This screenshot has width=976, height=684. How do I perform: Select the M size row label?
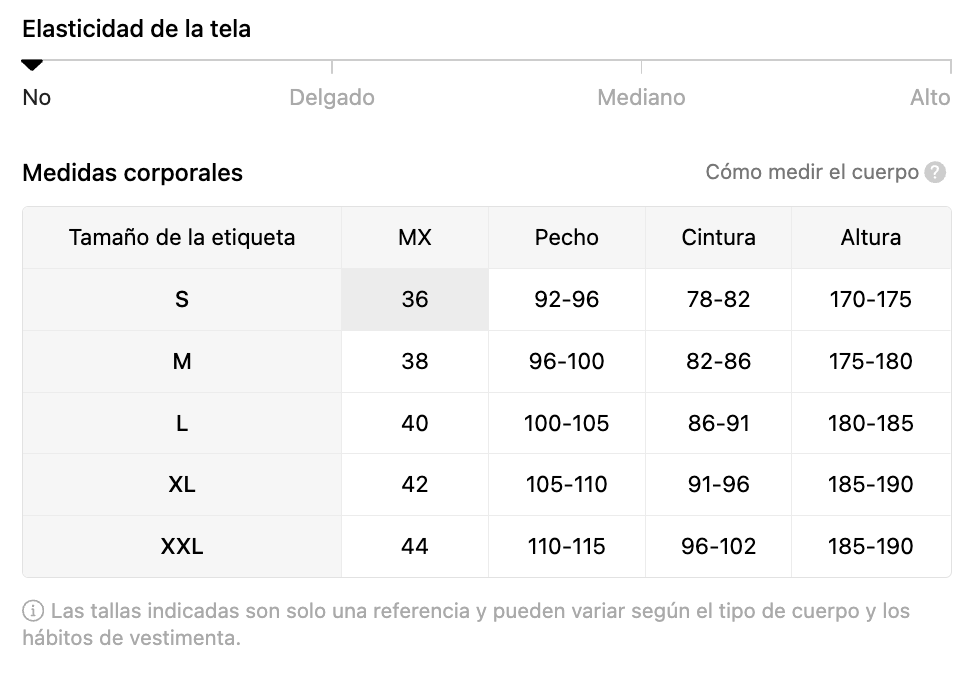pos(182,361)
